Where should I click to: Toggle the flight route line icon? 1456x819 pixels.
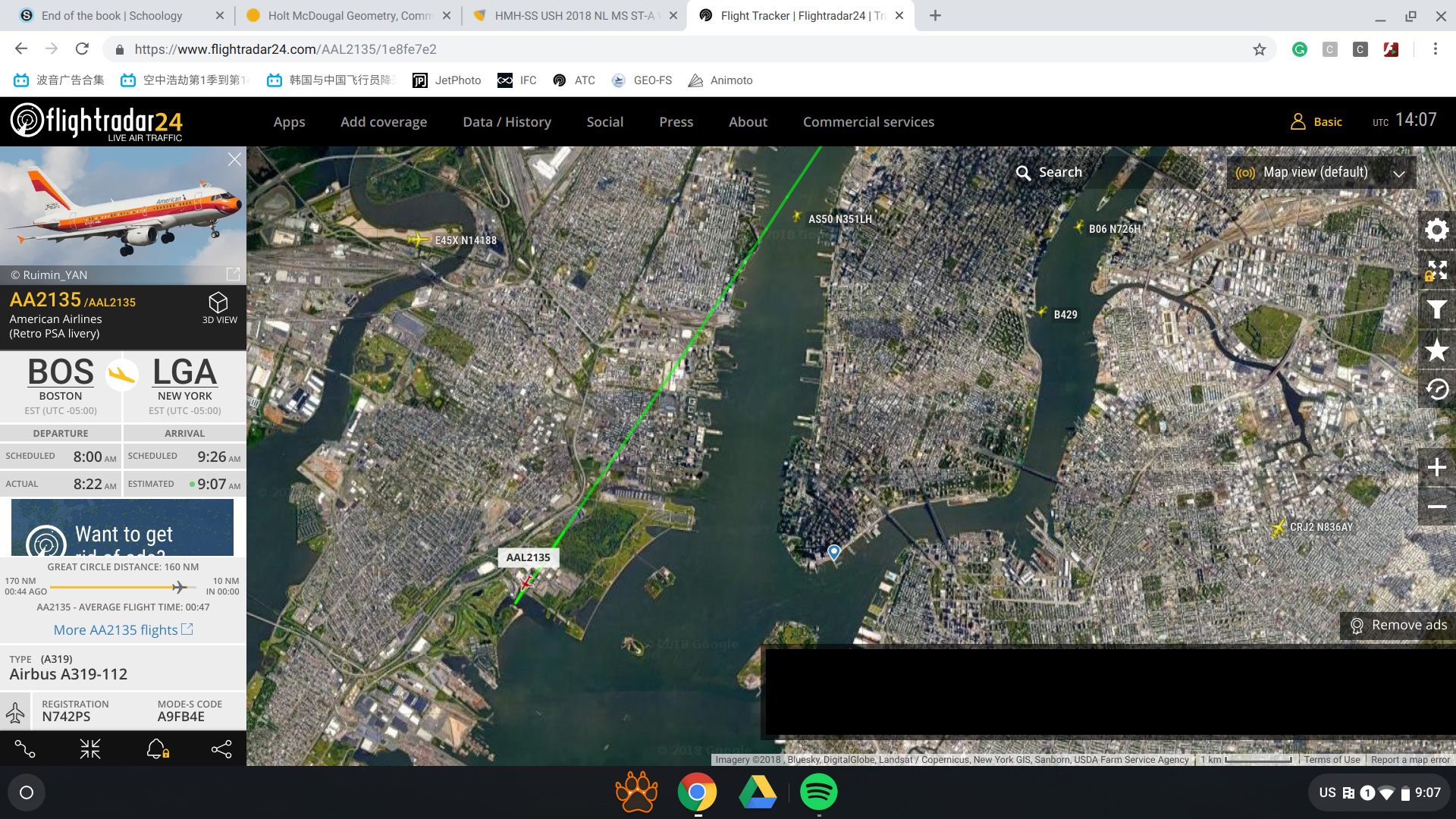[x=25, y=749]
